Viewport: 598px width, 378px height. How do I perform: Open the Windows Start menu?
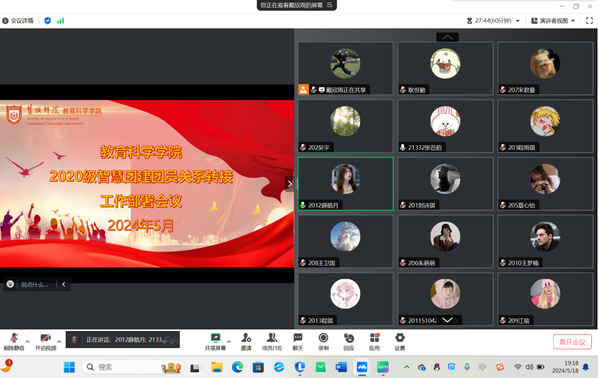[69, 367]
